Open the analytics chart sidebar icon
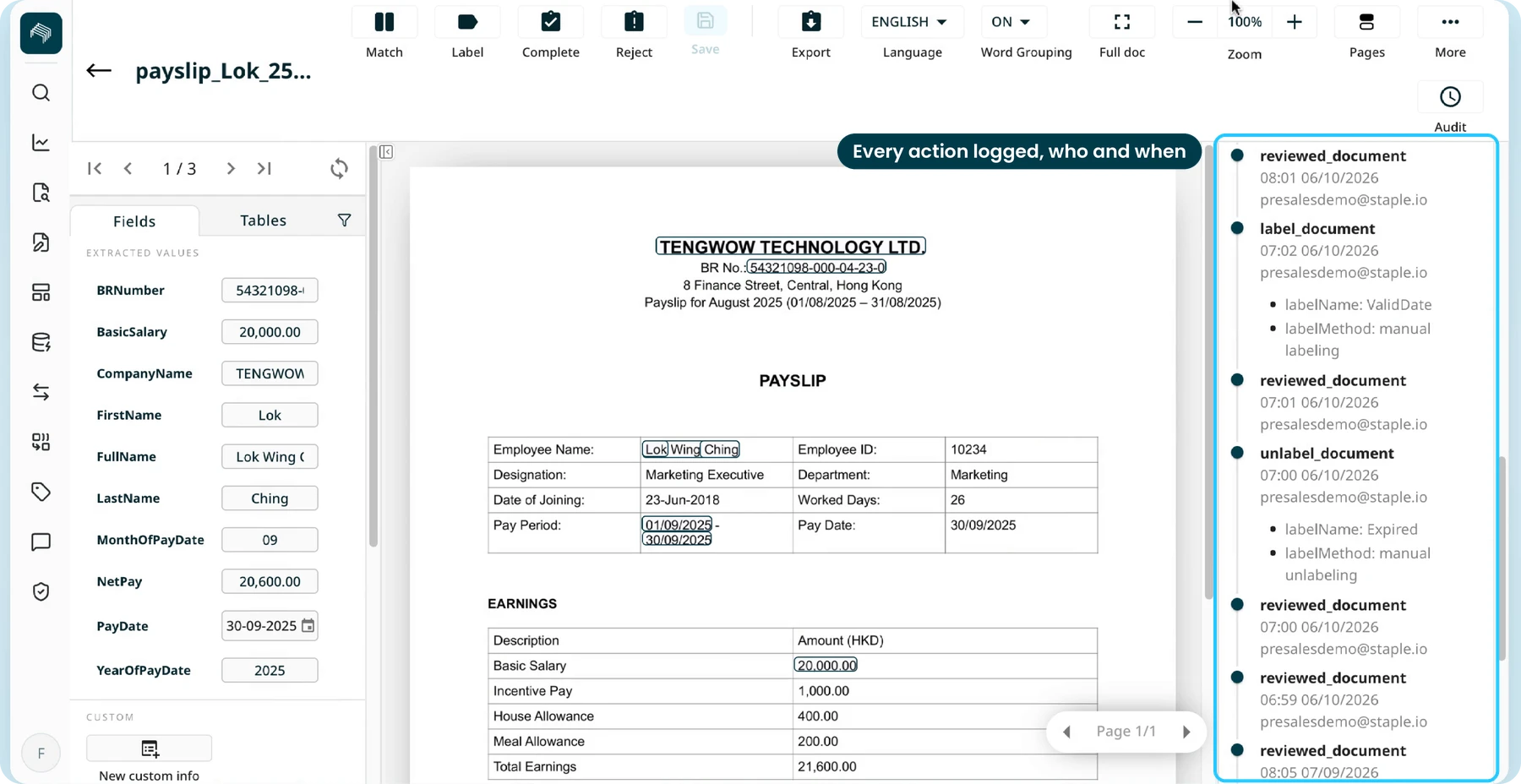Screen dimensions: 1521x784 click(41, 143)
